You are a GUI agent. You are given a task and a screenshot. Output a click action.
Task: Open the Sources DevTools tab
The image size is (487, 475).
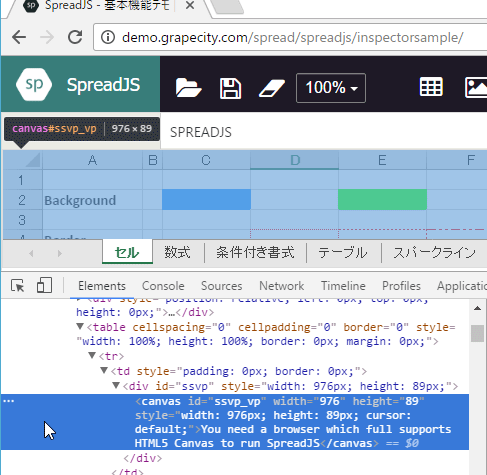pos(221,286)
